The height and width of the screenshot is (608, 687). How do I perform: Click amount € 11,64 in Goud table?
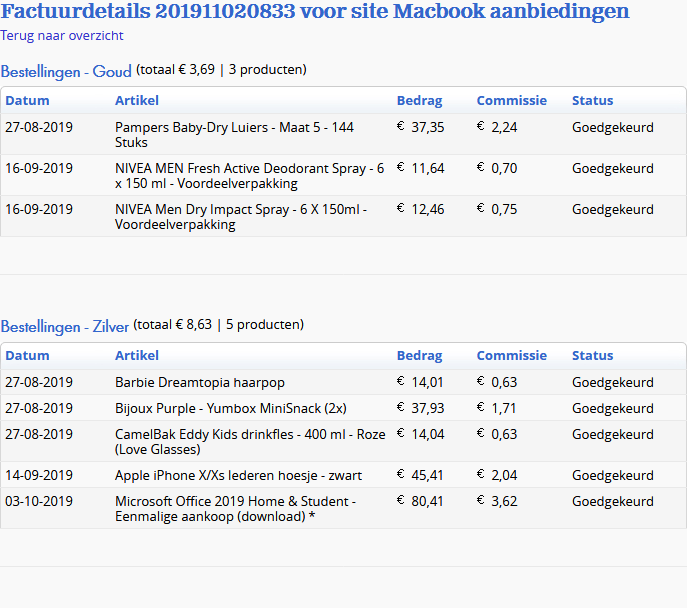pos(421,168)
